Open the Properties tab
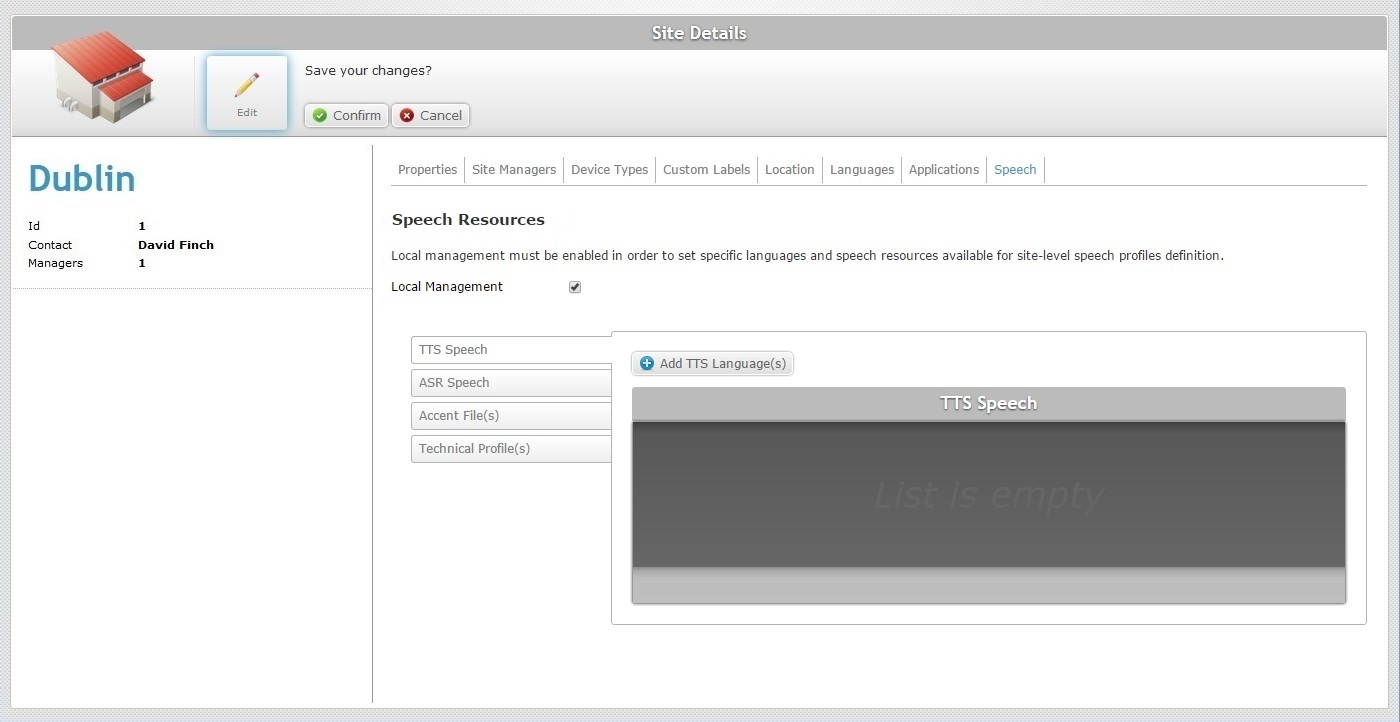 [x=427, y=170]
